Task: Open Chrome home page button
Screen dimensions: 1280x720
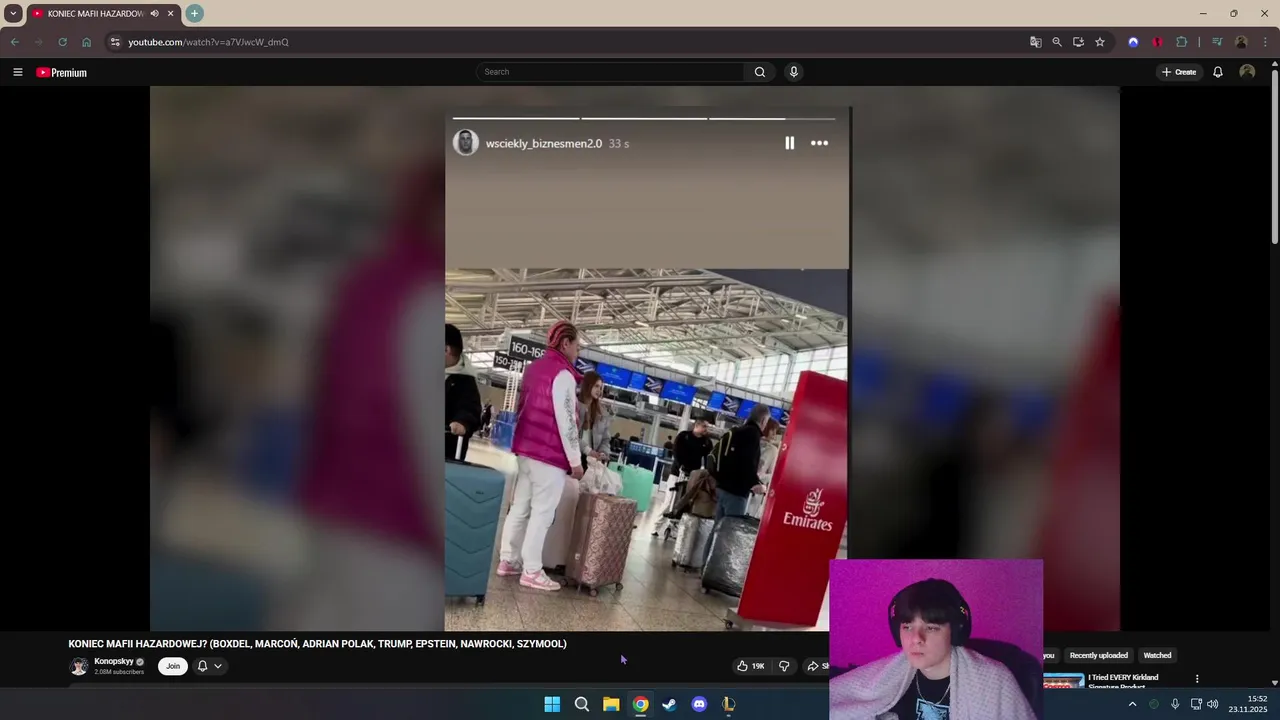Action: point(86,42)
